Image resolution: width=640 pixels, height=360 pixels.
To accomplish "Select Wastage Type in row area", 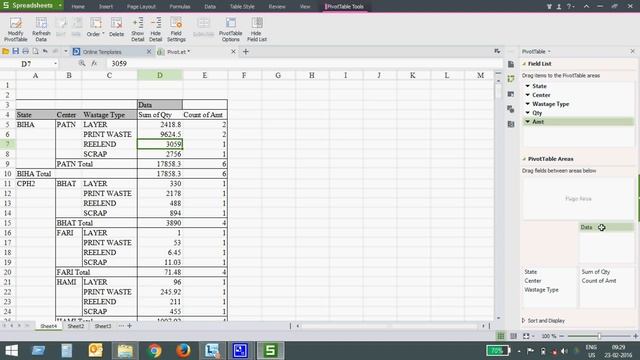I will point(541,290).
